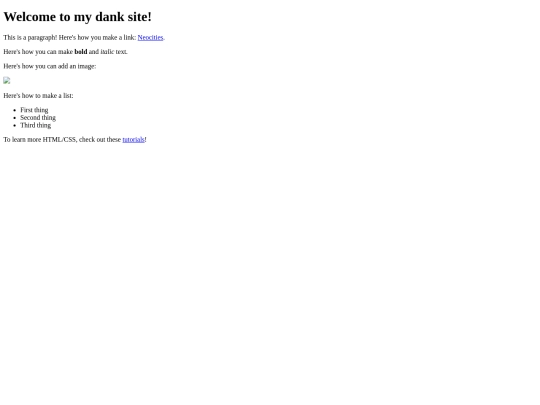Click the broken image icon
540x405 pixels.
point(7,81)
